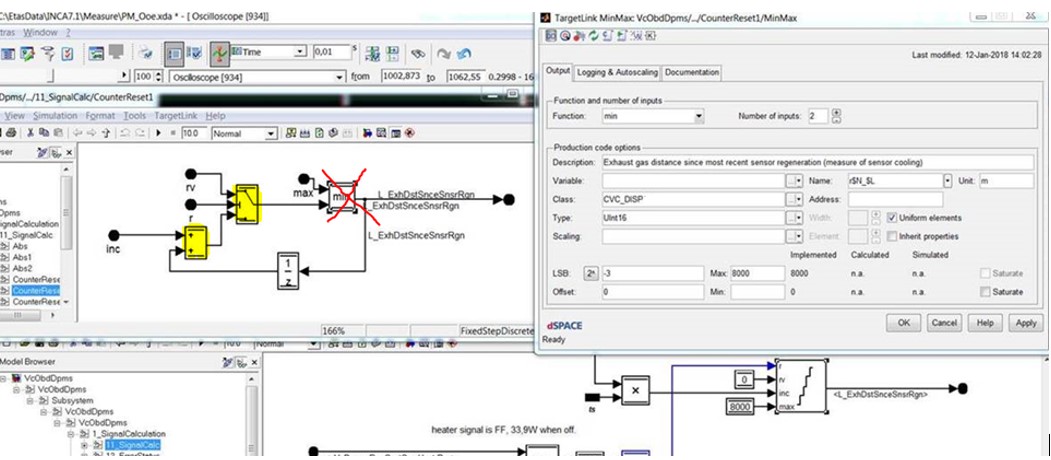Open the Normal simulation mode dropdown
Viewport: 1051px width, 460px height.
[269, 133]
